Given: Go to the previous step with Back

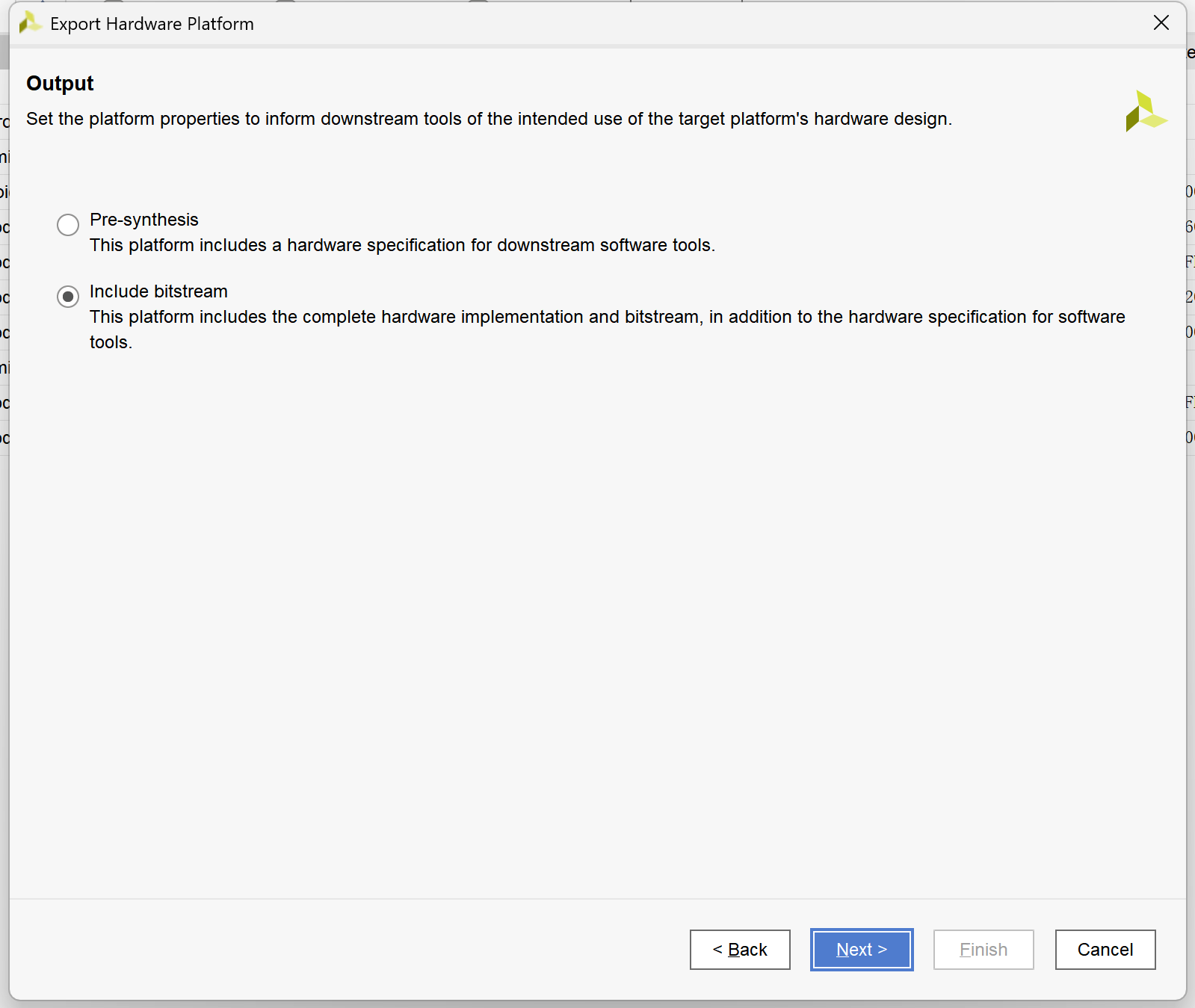Looking at the screenshot, I should click(740, 950).
